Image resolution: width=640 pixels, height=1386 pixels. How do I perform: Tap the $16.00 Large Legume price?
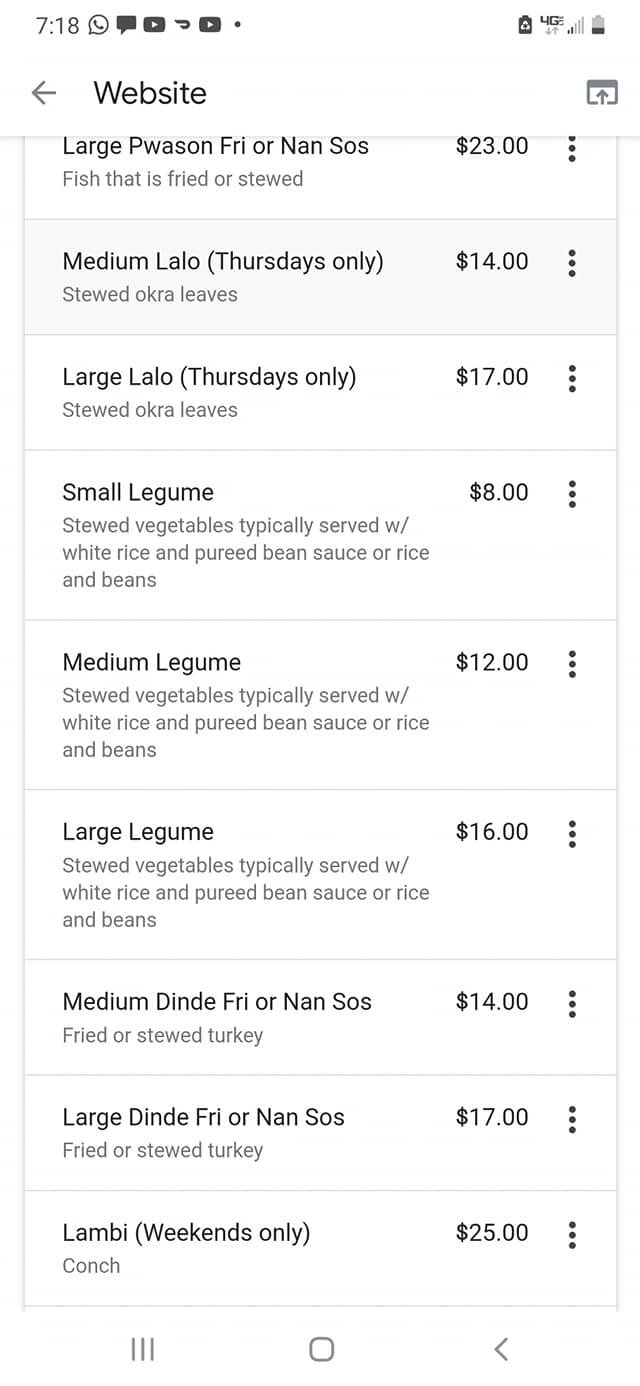click(492, 832)
